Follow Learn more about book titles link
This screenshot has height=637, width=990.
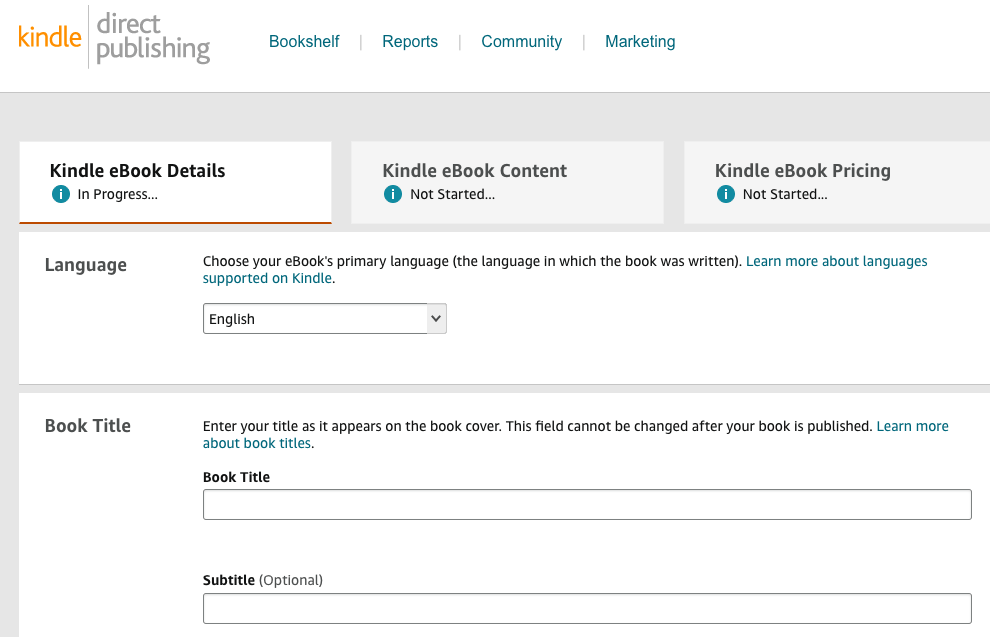(x=912, y=426)
